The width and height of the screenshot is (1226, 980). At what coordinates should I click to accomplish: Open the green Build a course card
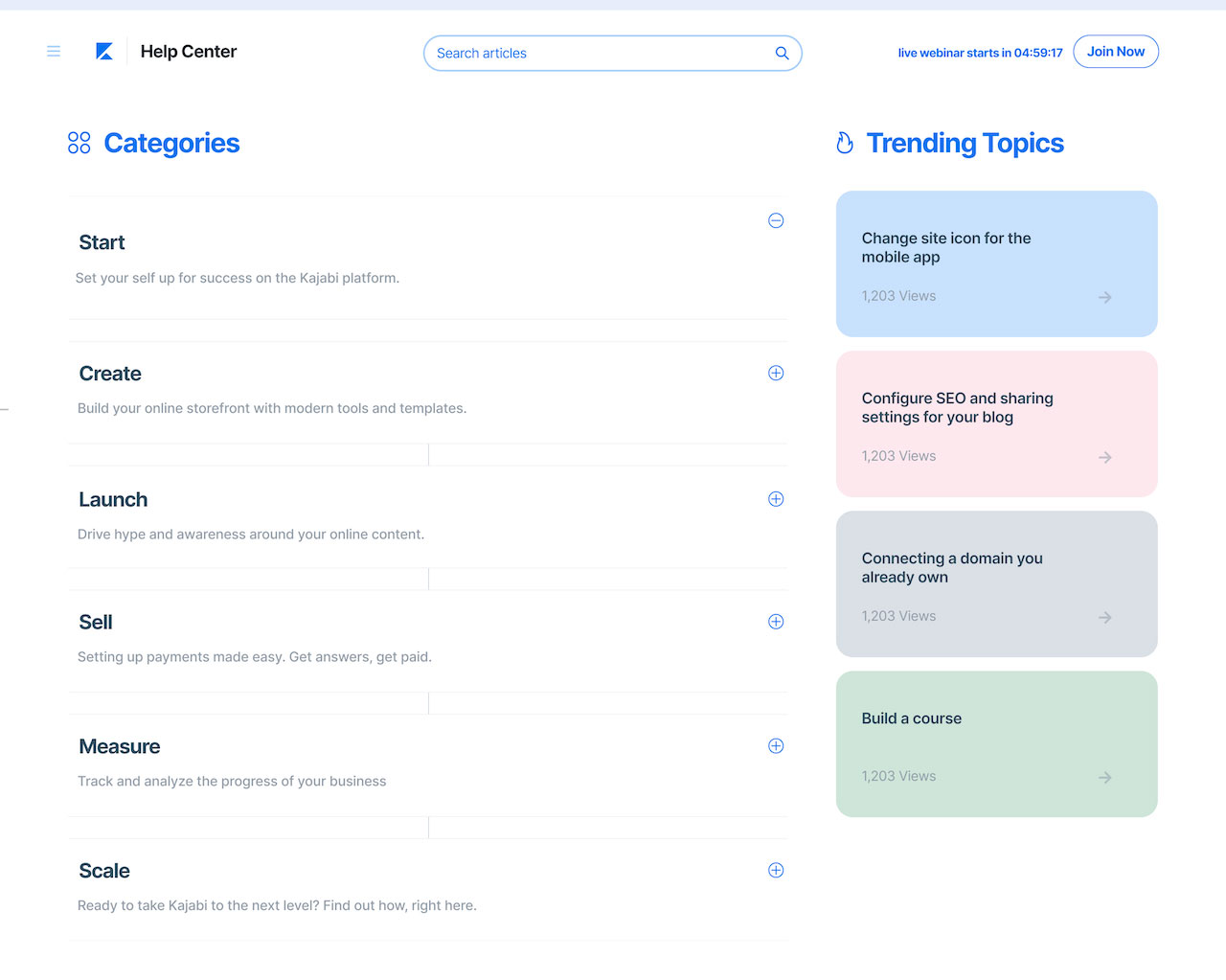pos(997,744)
